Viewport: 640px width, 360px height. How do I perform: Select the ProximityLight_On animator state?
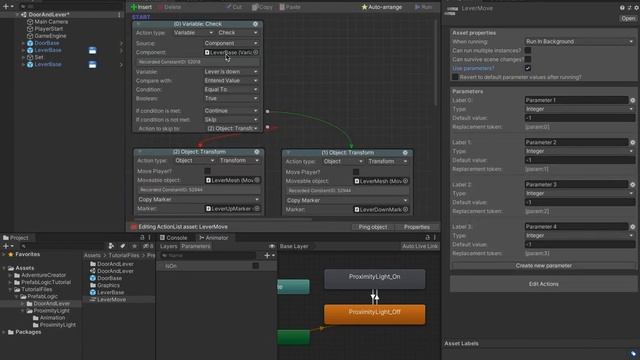pyautogui.click(x=374, y=279)
